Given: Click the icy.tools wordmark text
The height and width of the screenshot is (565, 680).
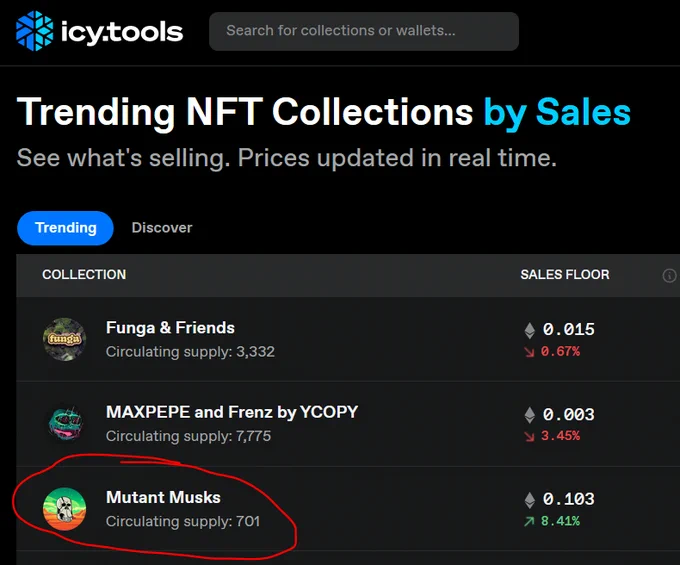Looking at the screenshot, I should point(122,33).
